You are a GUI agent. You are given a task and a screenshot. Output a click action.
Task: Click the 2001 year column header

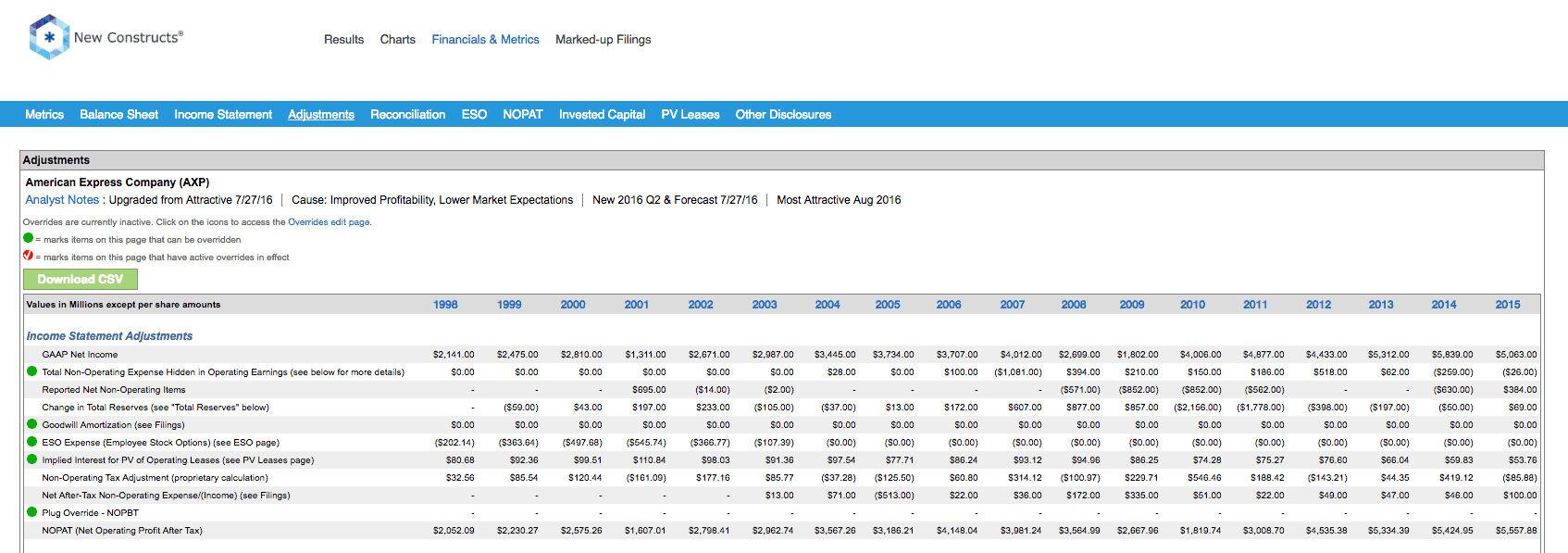637,305
